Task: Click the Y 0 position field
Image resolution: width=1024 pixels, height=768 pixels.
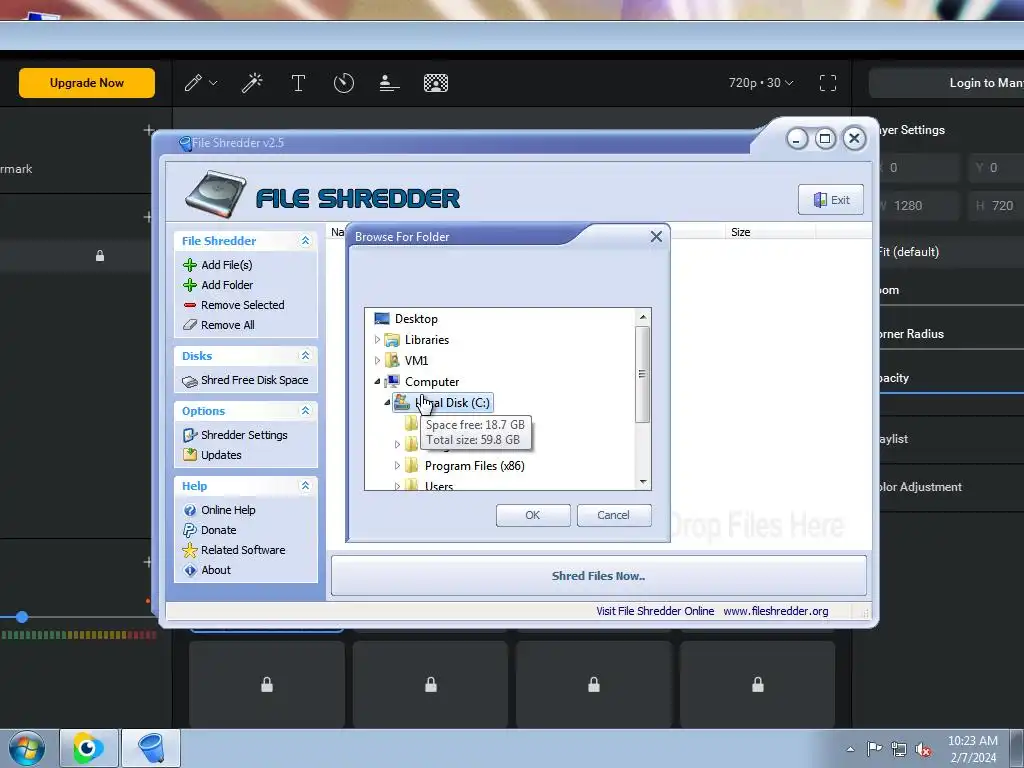Action: click(x=996, y=168)
